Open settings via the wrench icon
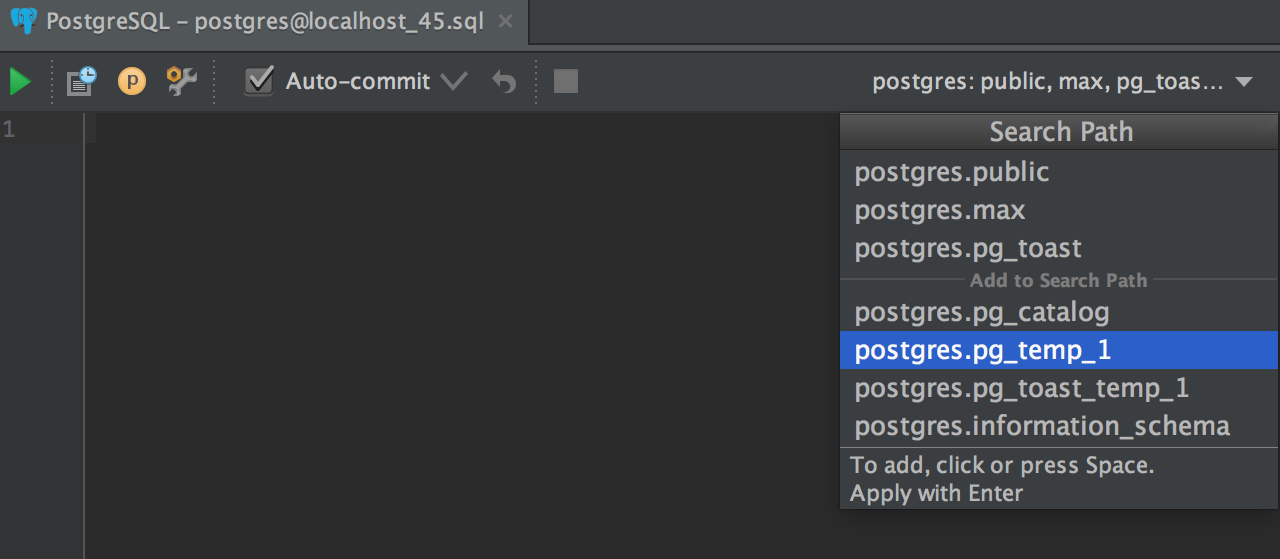This screenshot has width=1280, height=559. [x=182, y=81]
